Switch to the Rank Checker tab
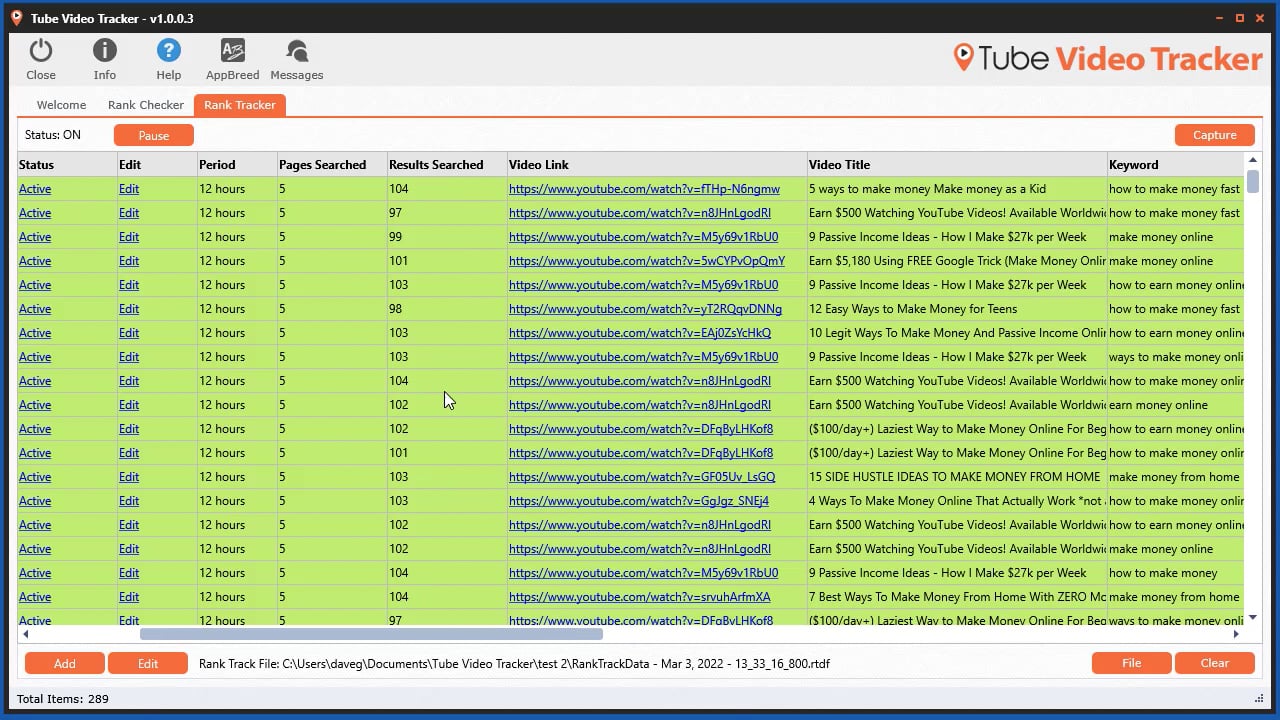Viewport: 1280px width, 720px height. pyautogui.click(x=146, y=105)
